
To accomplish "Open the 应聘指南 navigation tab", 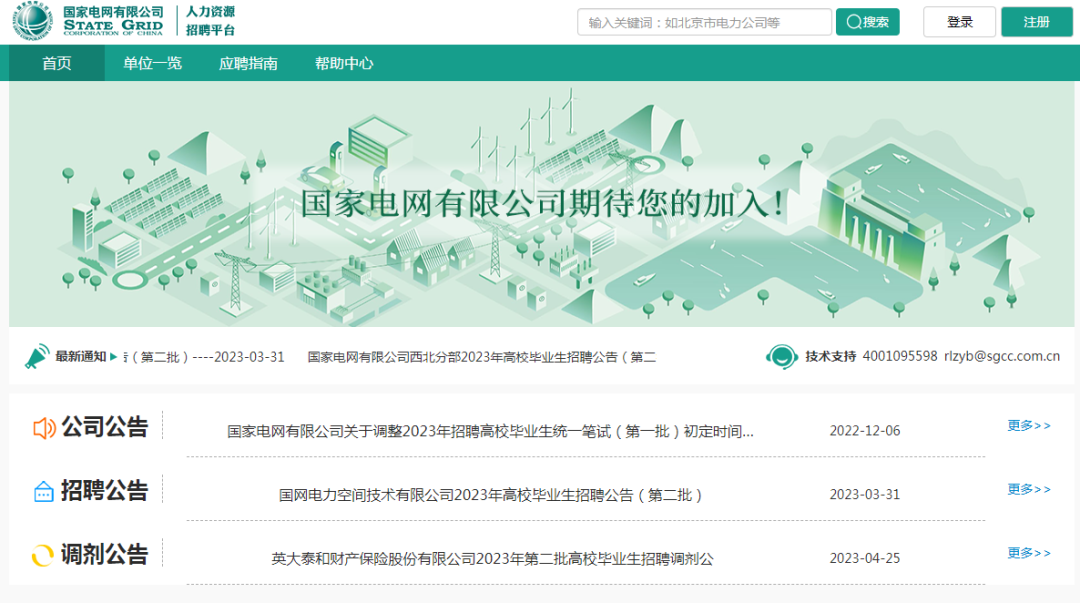I will (248, 63).
